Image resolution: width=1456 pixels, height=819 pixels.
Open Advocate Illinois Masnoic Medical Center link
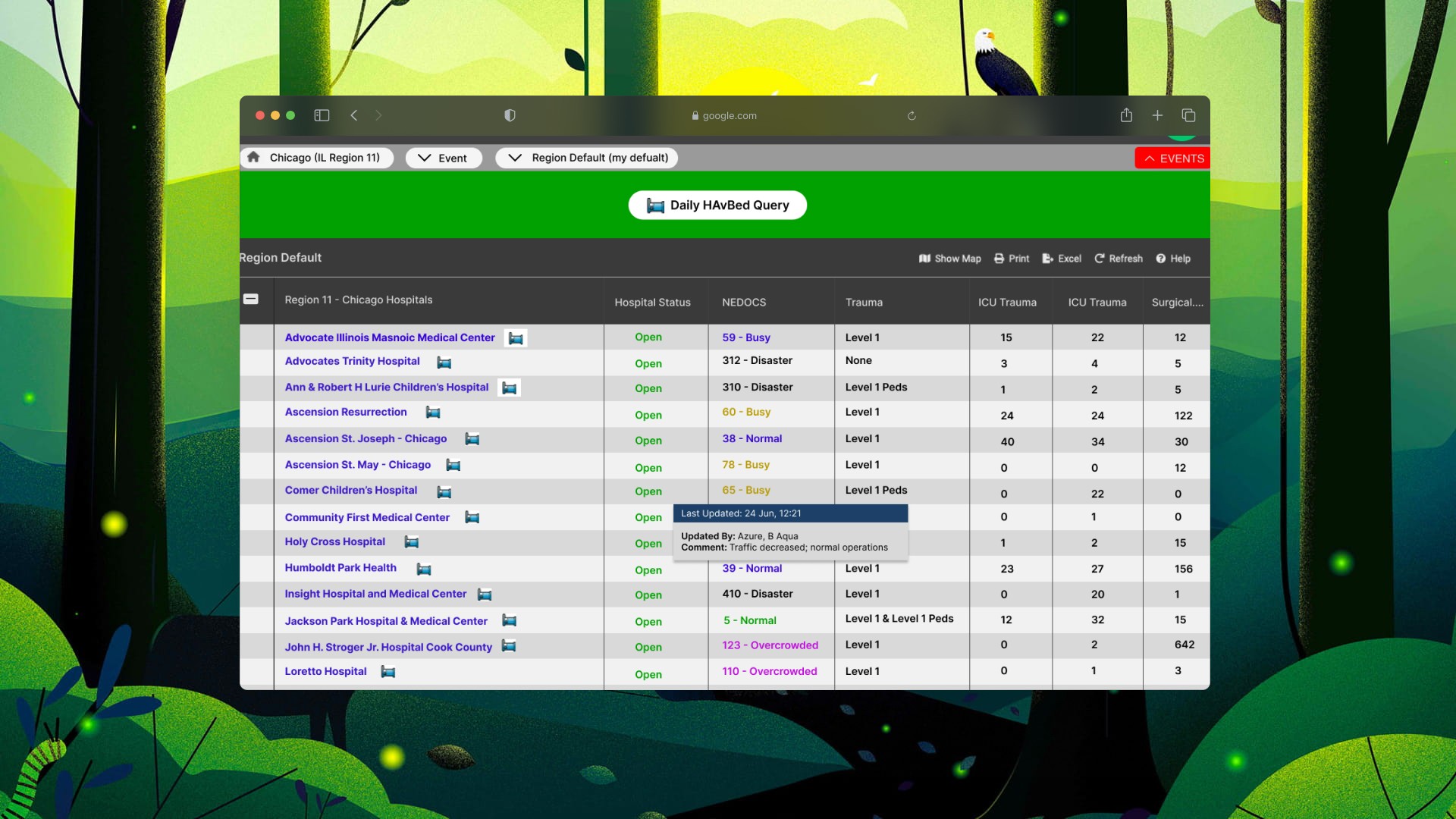(x=390, y=337)
